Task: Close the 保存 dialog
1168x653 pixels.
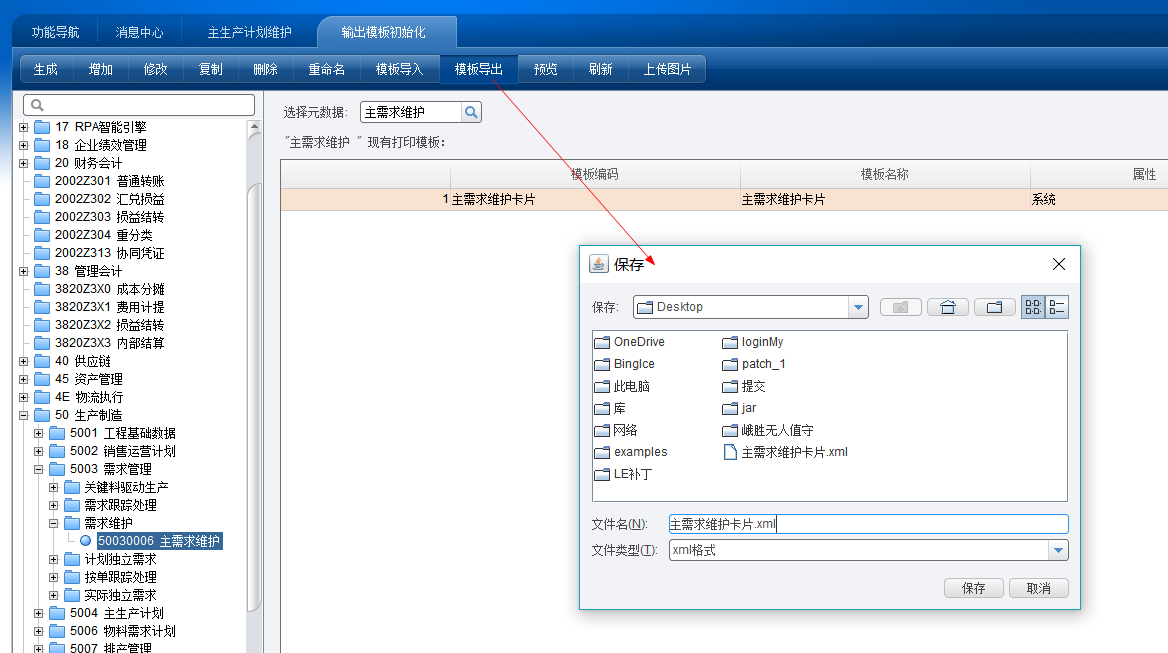Action: tap(1058, 264)
